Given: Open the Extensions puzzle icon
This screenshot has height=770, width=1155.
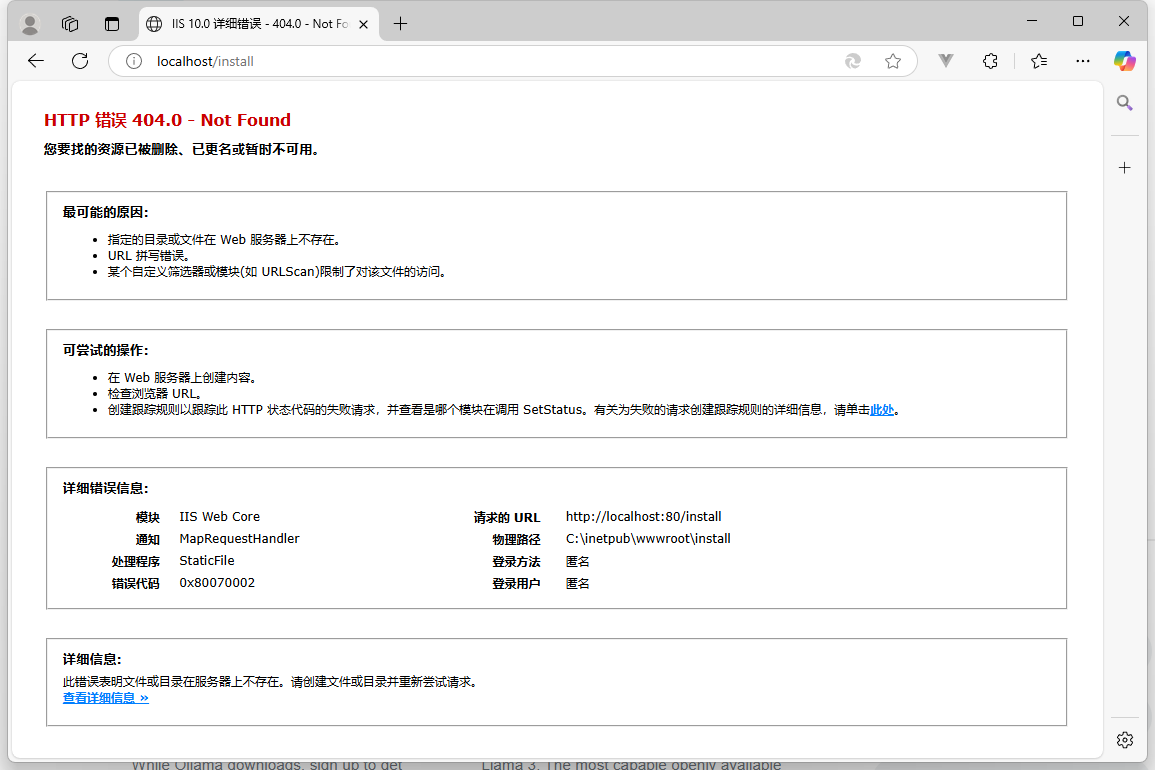Looking at the screenshot, I should [990, 61].
